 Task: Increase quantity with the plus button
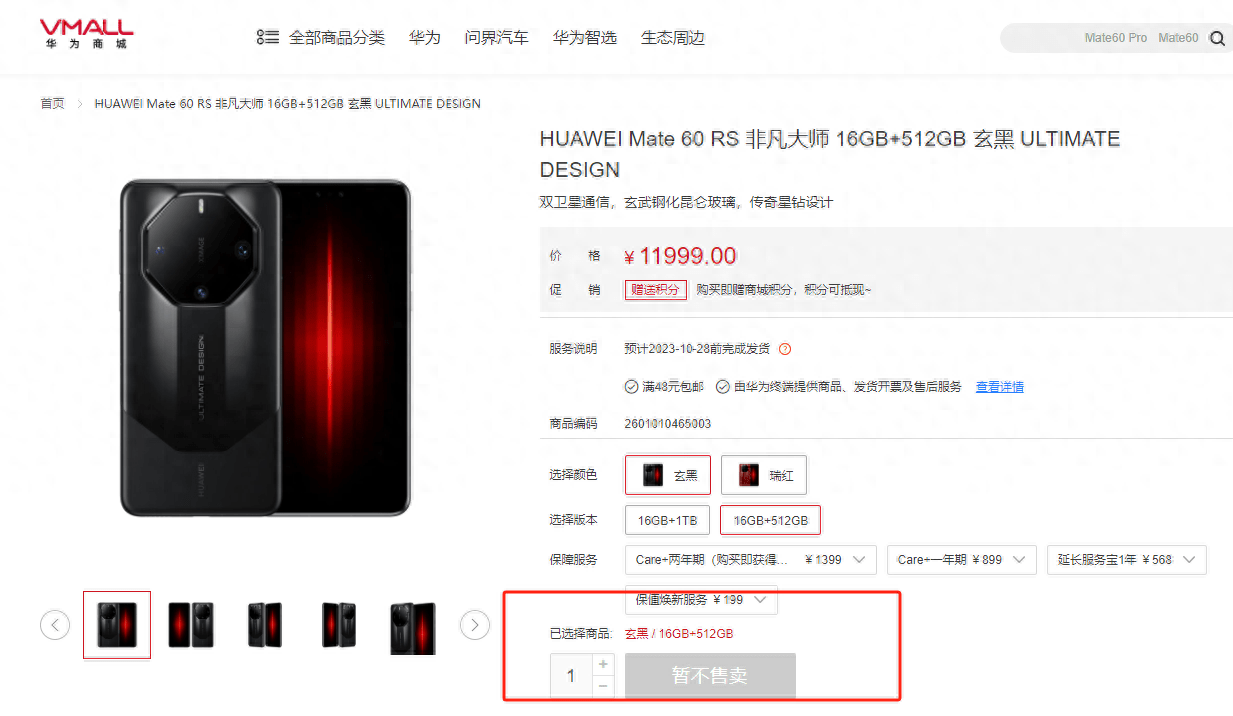tap(603, 664)
